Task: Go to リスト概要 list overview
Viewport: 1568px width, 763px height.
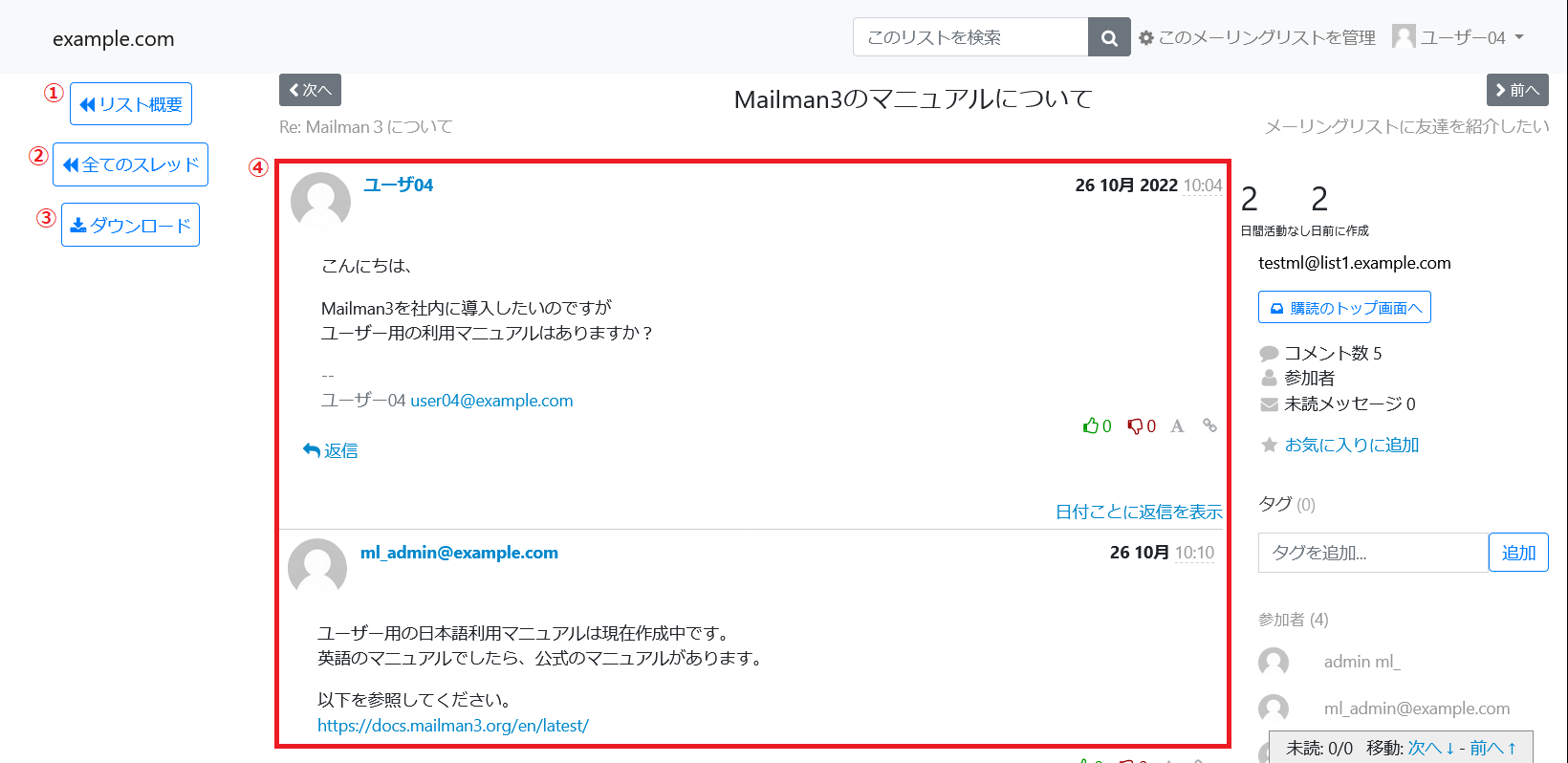Action: click(x=131, y=104)
